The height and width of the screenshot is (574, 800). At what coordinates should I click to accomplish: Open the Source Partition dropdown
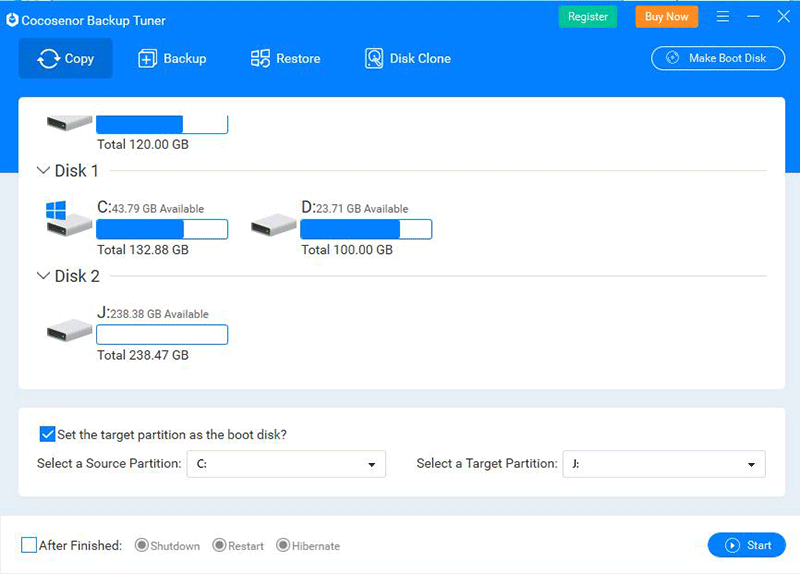(286, 464)
